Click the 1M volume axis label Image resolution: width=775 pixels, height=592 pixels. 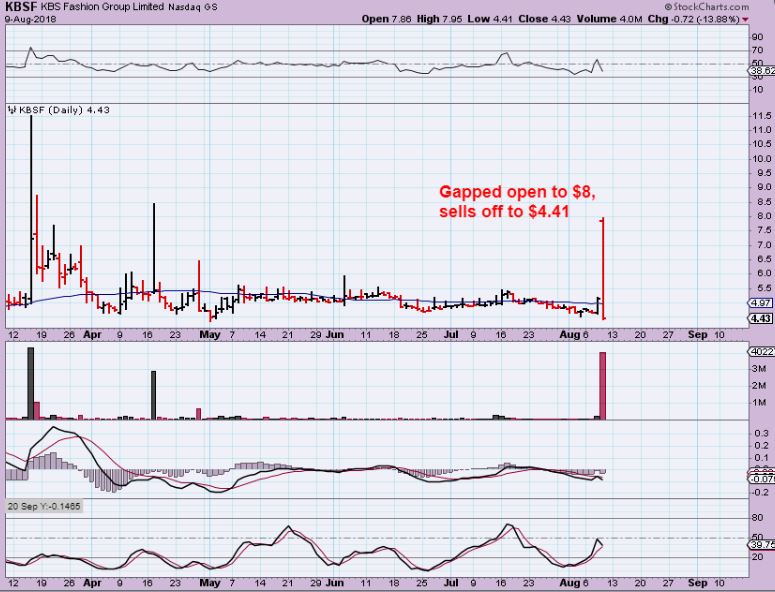pyautogui.click(x=759, y=403)
